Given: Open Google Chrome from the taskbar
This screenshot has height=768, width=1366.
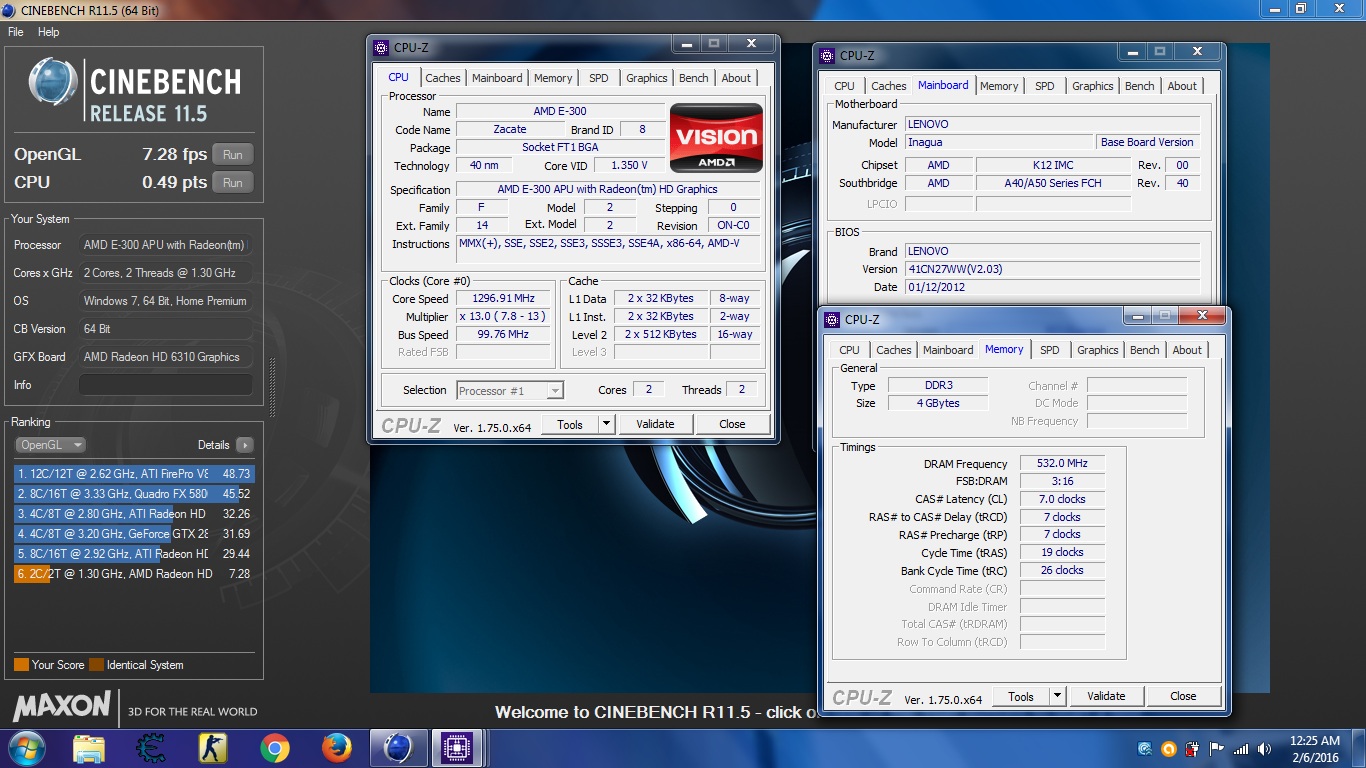Looking at the screenshot, I should coord(275,748).
